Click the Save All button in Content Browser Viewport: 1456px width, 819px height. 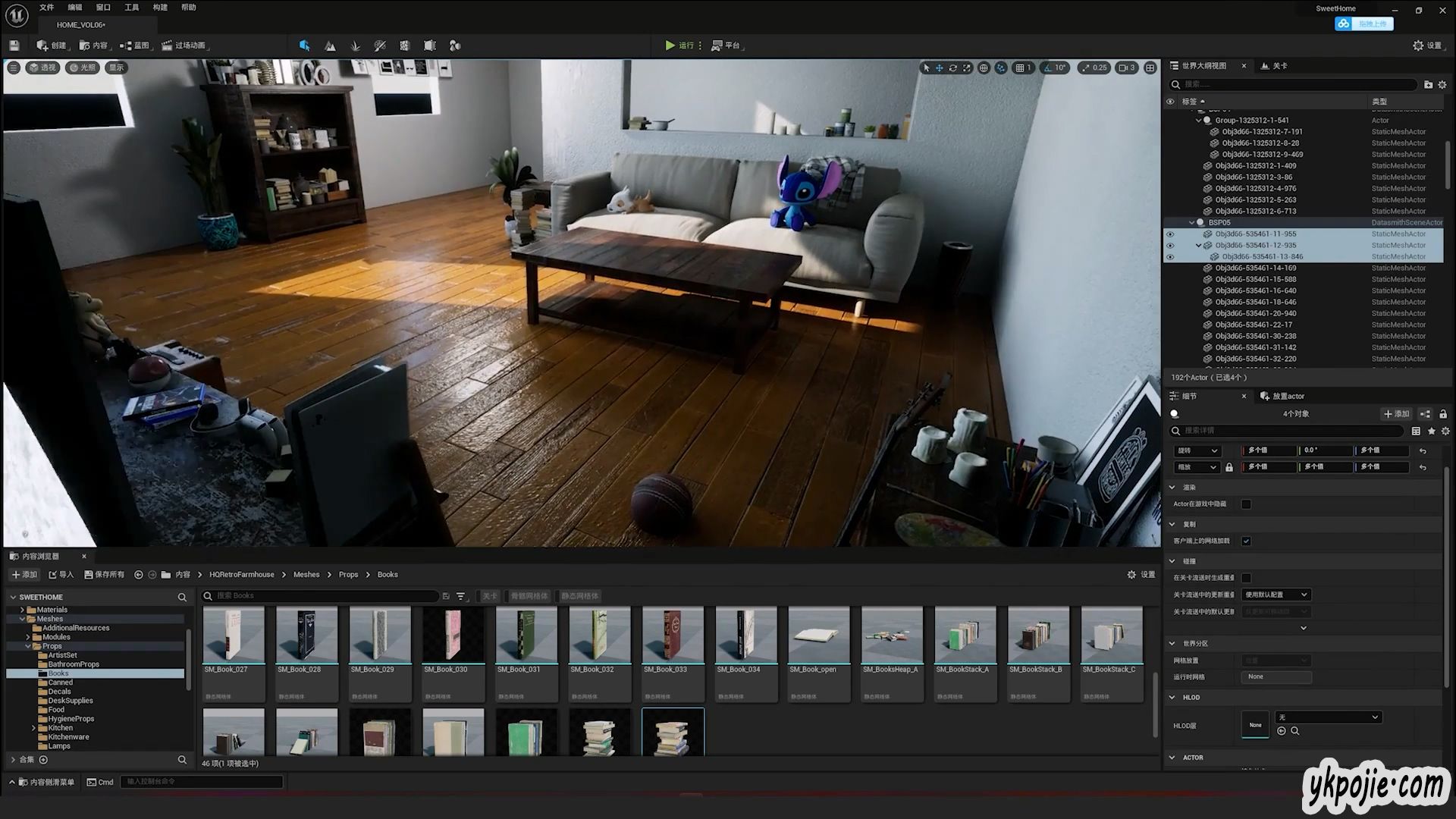(x=105, y=575)
